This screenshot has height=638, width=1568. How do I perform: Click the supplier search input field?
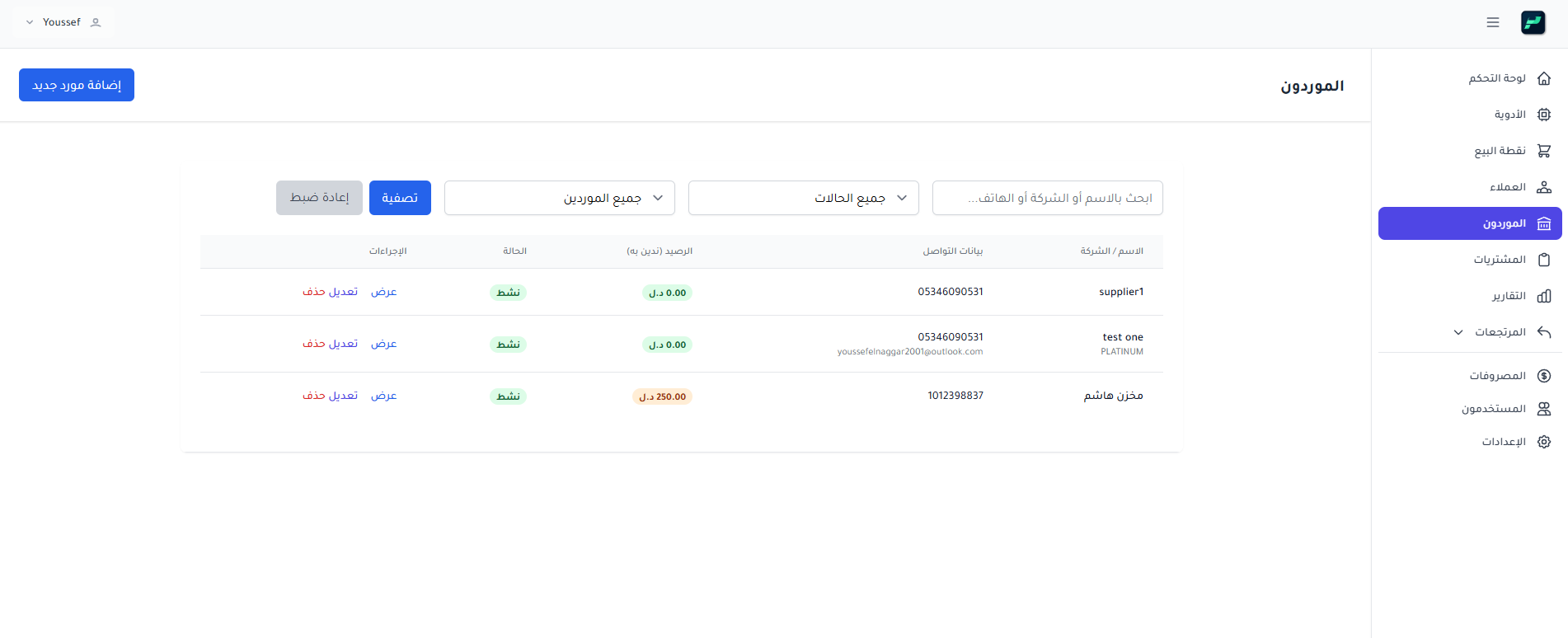point(1048,198)
